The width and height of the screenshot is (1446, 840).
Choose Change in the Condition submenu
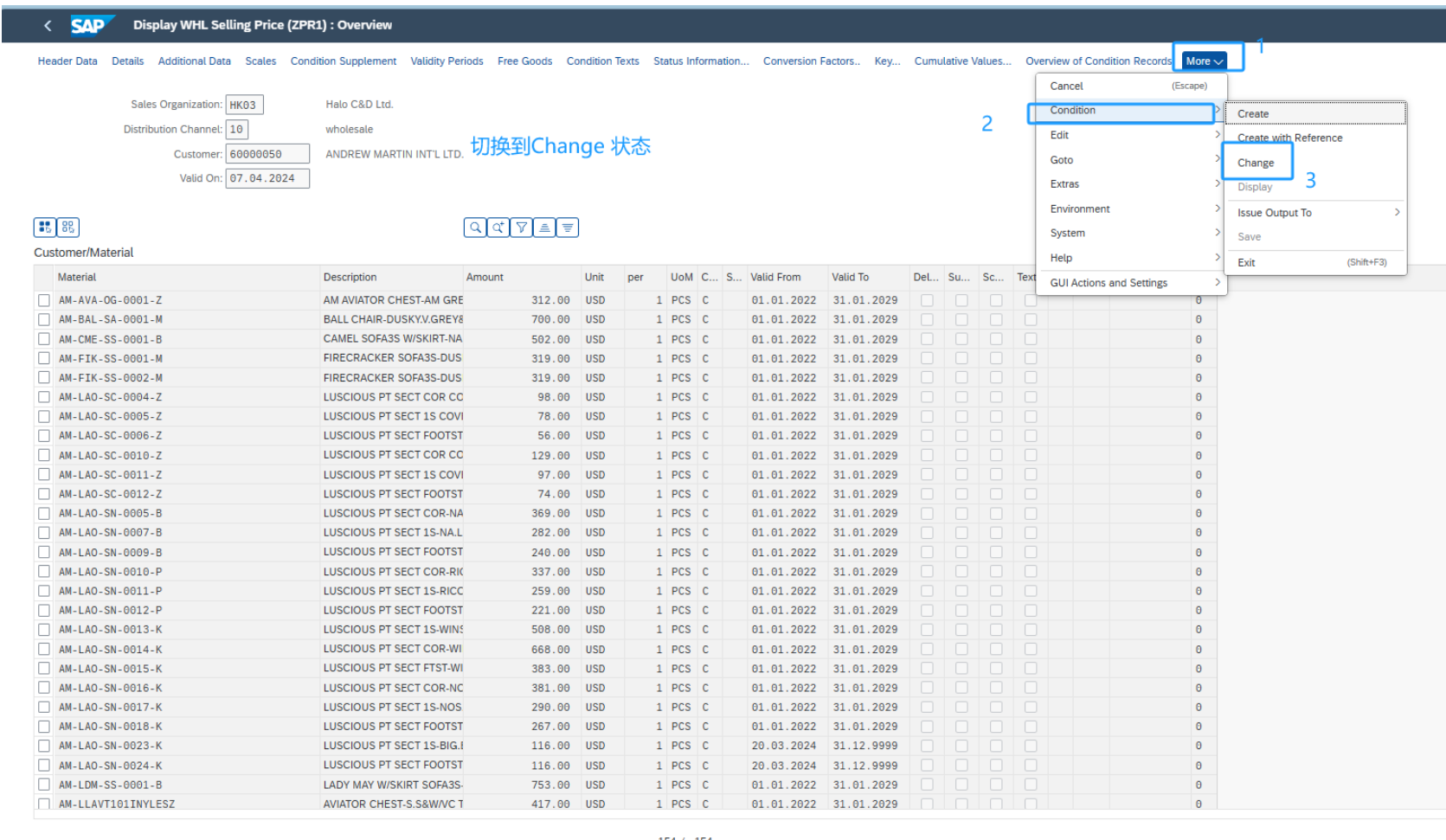point(1256,163)
